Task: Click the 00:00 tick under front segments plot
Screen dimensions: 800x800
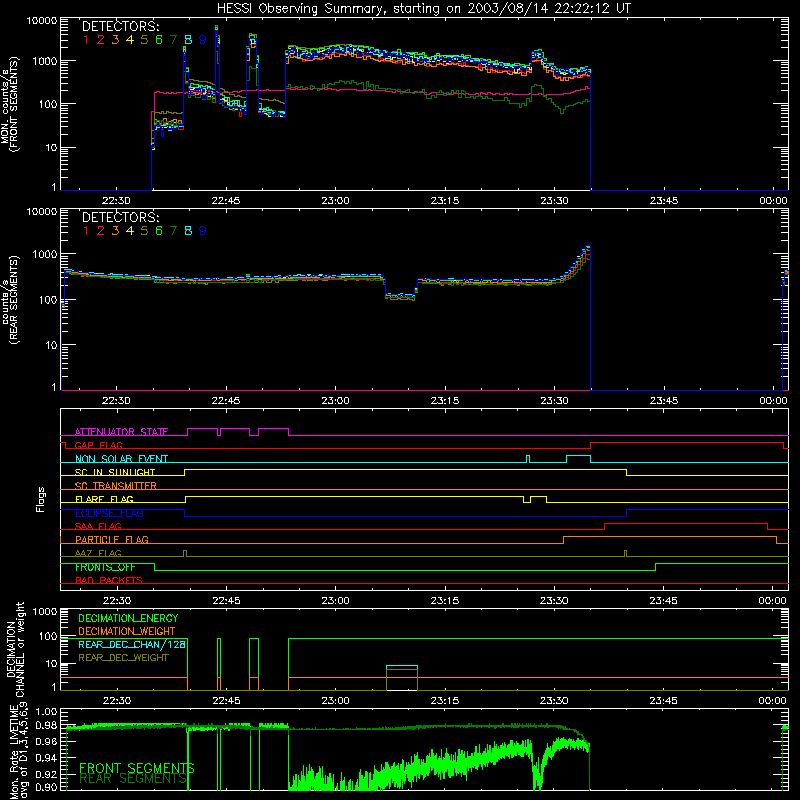Action: (773, 201)
